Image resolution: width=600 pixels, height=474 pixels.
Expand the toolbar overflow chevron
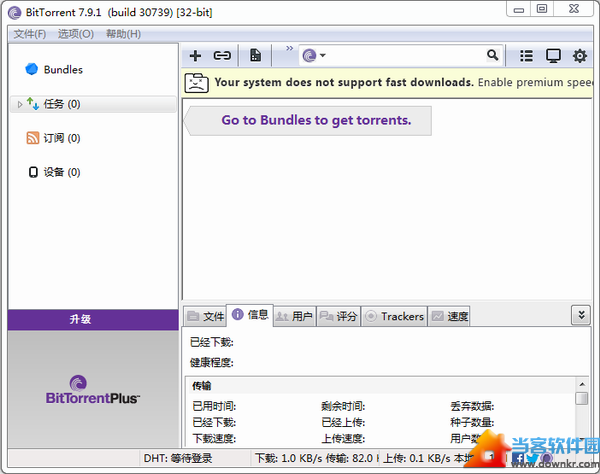coord(289,48)
